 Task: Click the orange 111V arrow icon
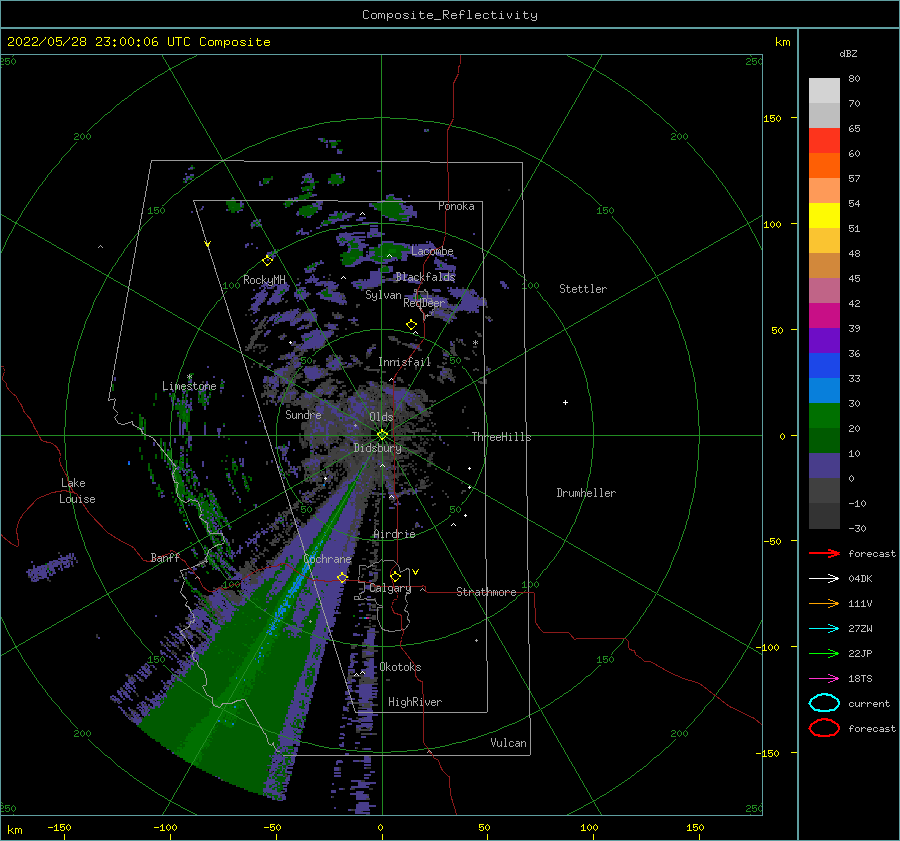pyautogui.click(x=824, y=603)
